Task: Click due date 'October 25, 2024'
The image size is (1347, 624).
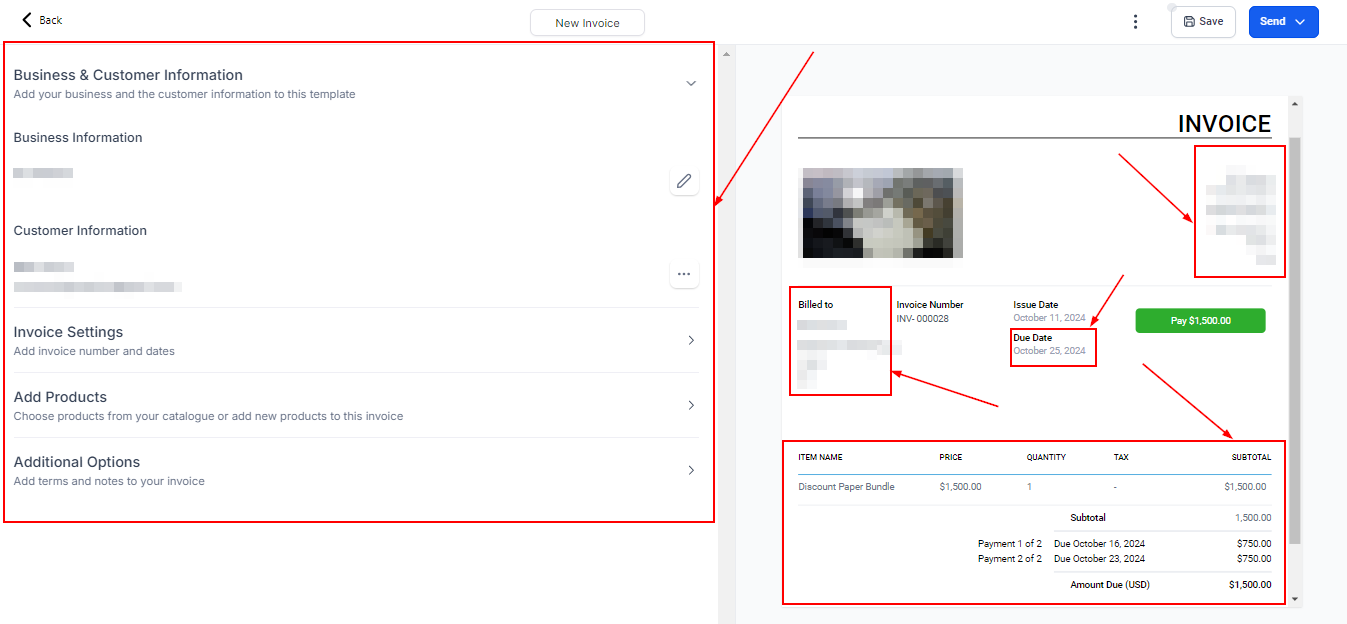Action: (x=1049, y=351)
